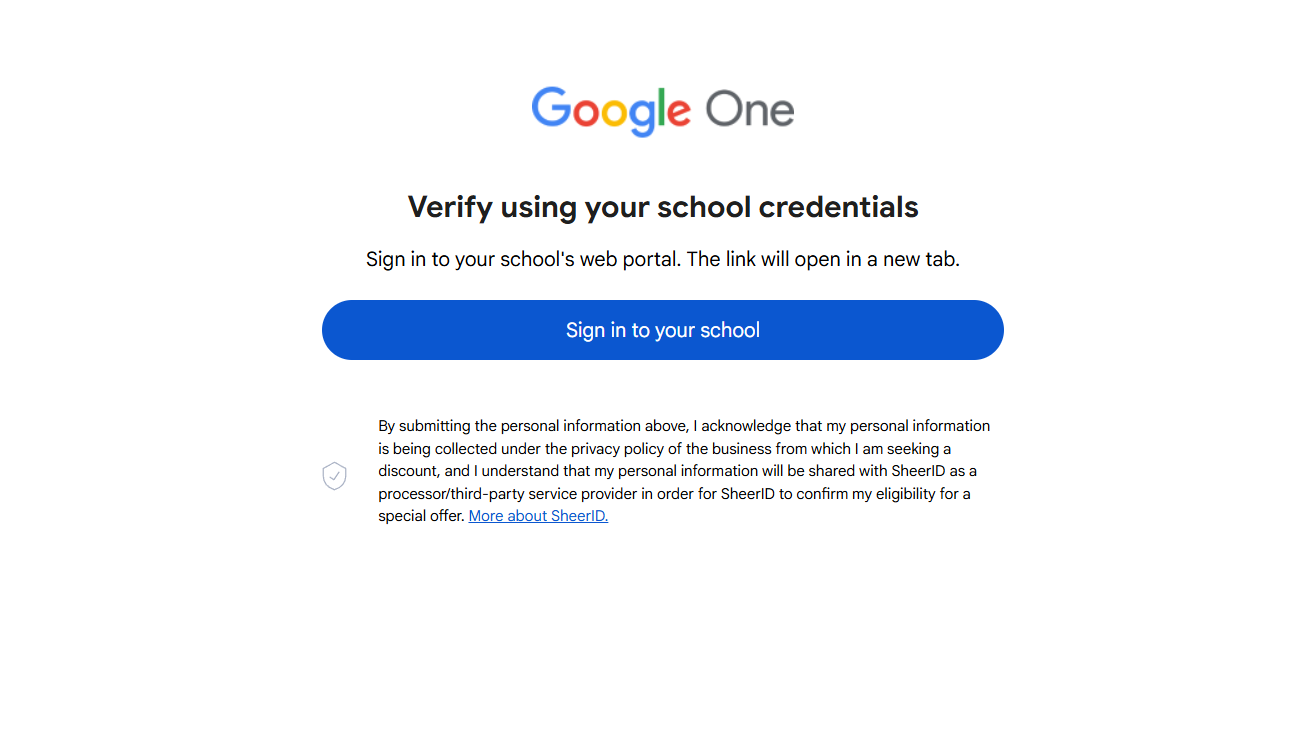1307x735 pixels.
Task: Select the 'Sign in to your school's web portal' sentence
Action: [x=523, y=260]
